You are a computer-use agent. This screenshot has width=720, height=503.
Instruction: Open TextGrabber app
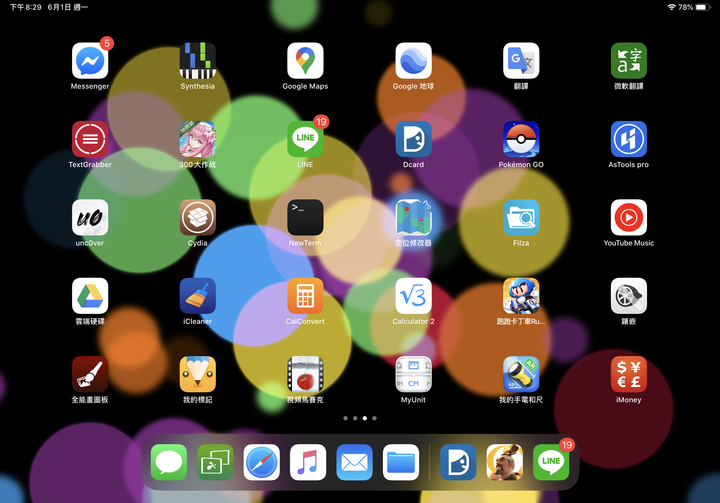pos(90,139)
